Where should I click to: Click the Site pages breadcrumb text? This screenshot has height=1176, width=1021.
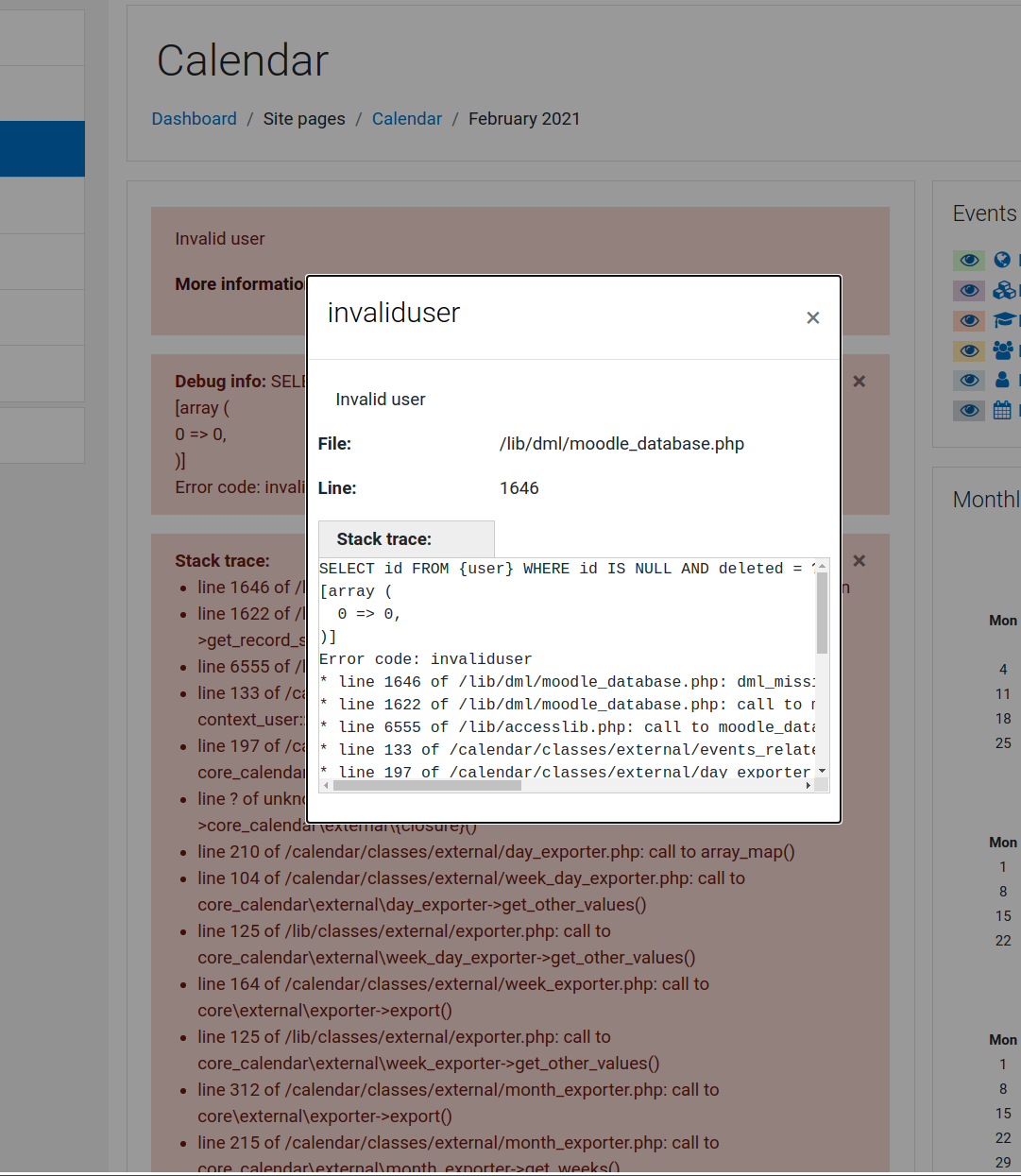tap(304, 119)
